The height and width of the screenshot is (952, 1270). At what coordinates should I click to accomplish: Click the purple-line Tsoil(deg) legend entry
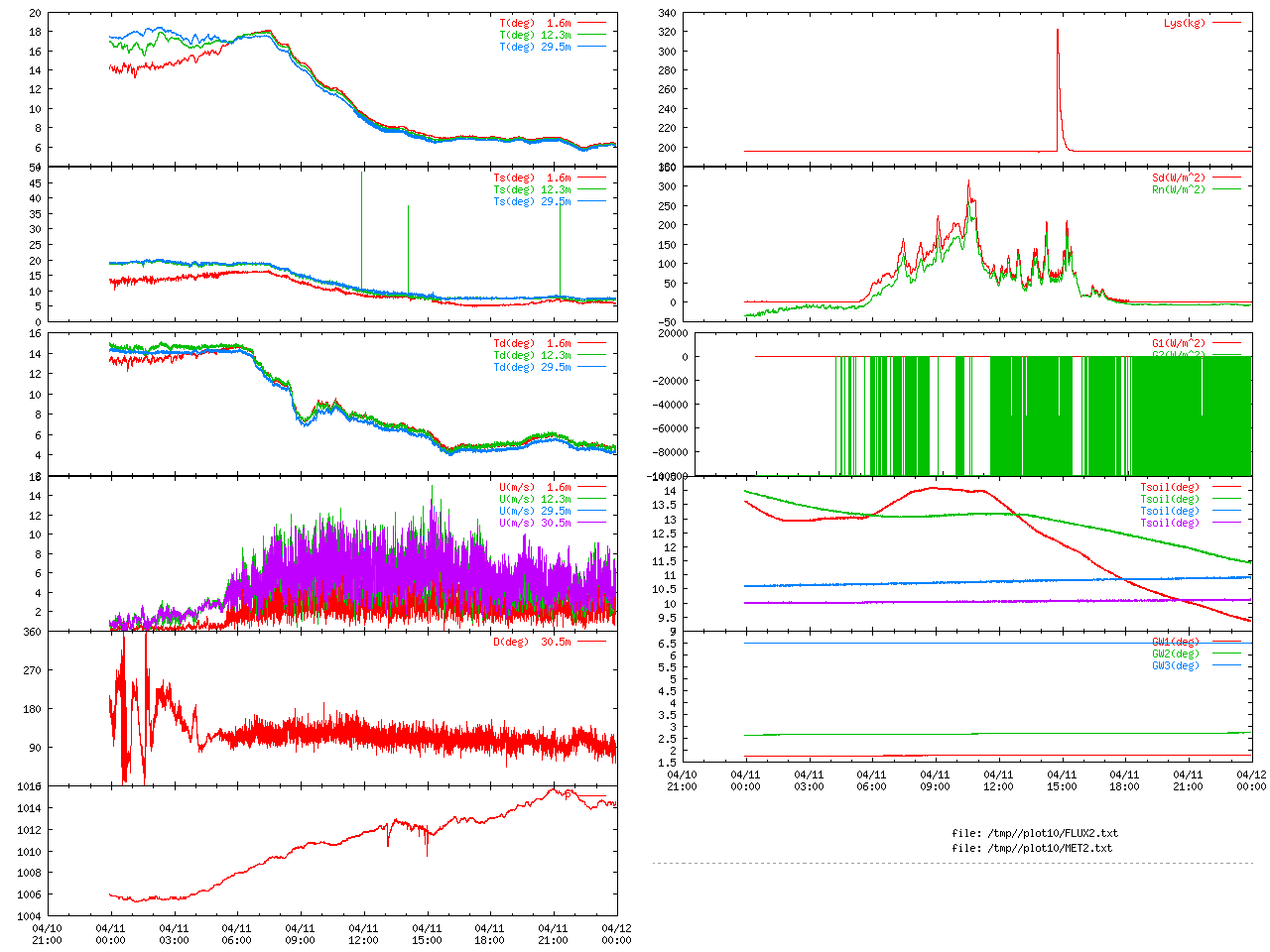point(1170,523)
